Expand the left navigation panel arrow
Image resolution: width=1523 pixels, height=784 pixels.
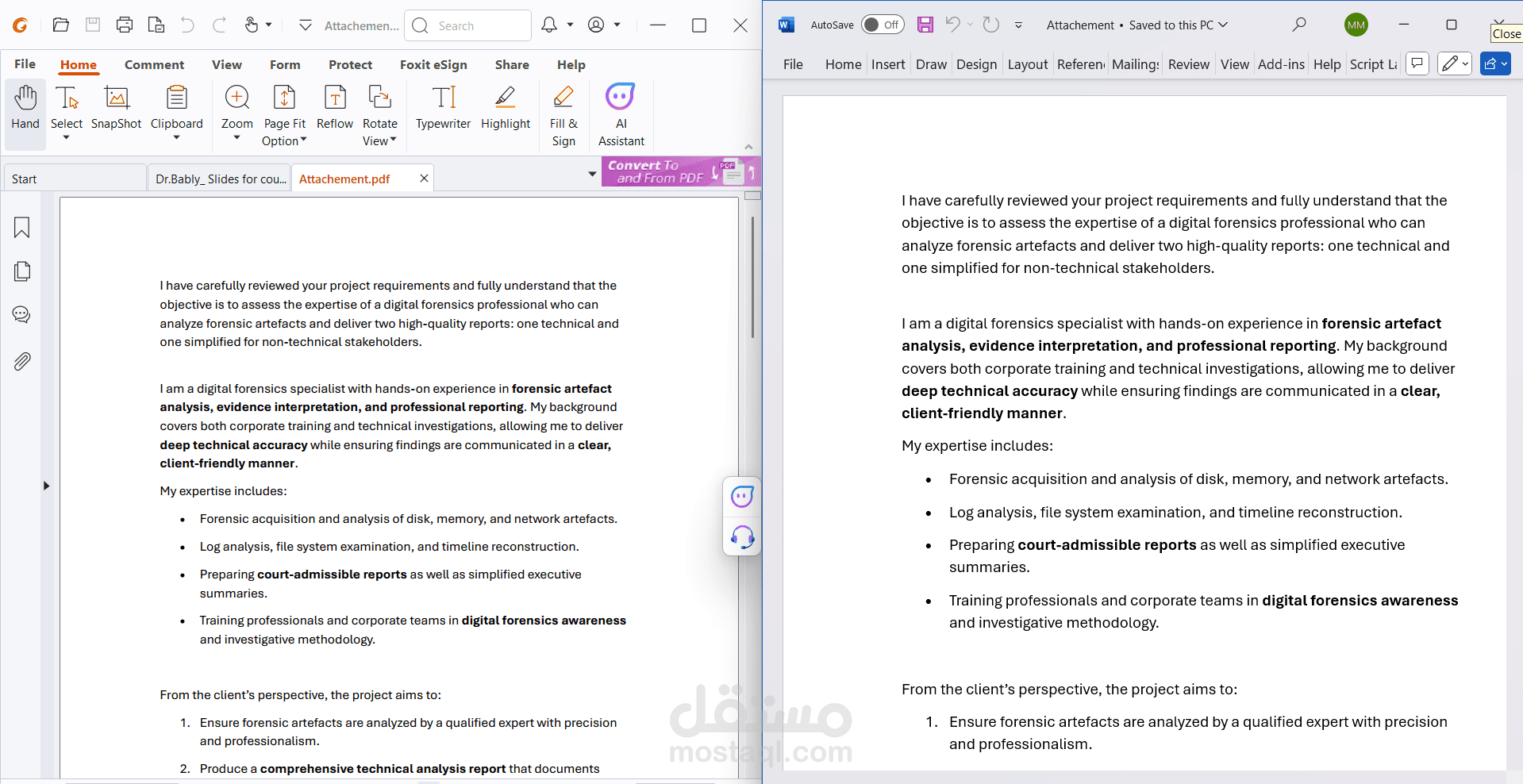(x=46, y=486)
